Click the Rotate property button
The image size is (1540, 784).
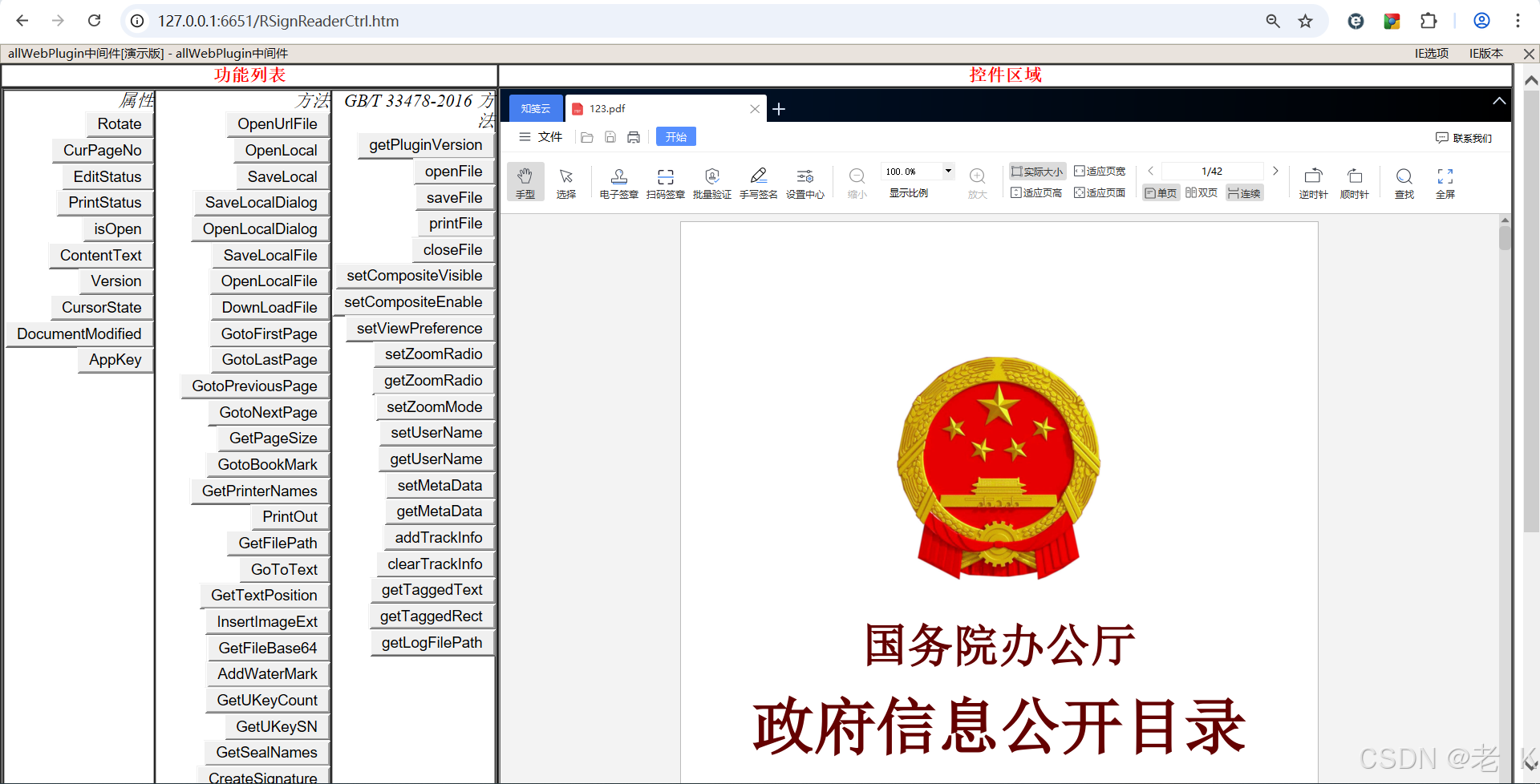pos(120,124)
